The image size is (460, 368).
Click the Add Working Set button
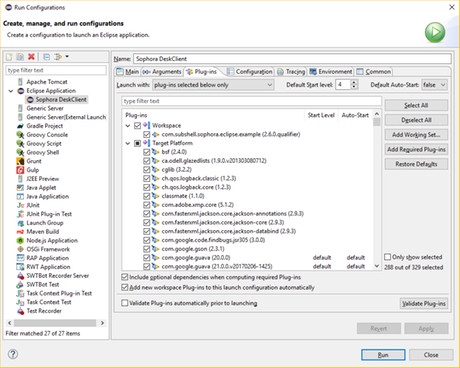[x=416, y=135]
